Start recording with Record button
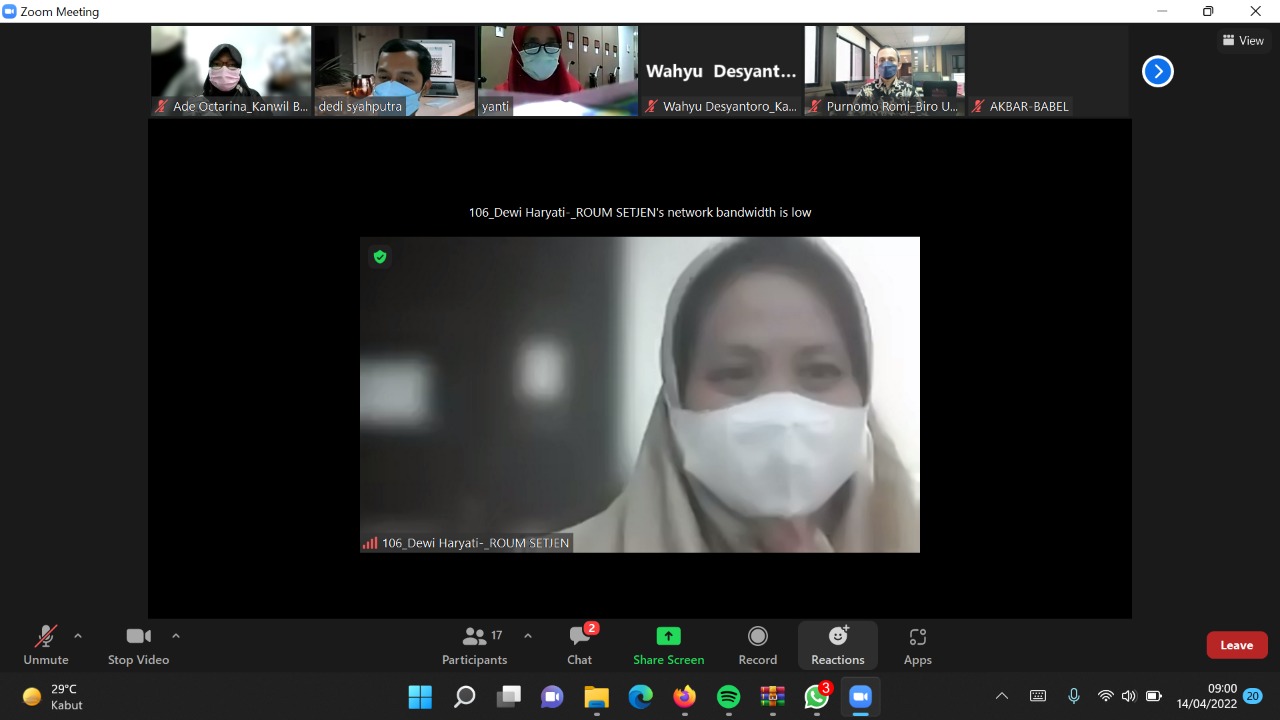This screenshot has height=720, width=1280. coord(758,645)
